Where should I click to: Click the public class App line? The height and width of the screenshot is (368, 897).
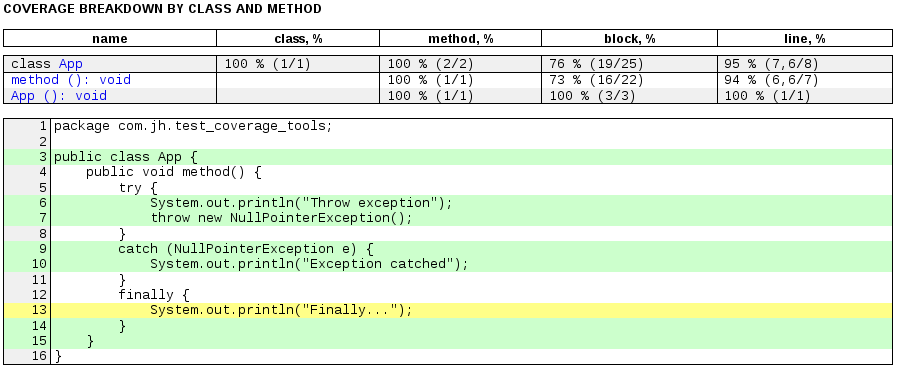click(x=471, y=157)
